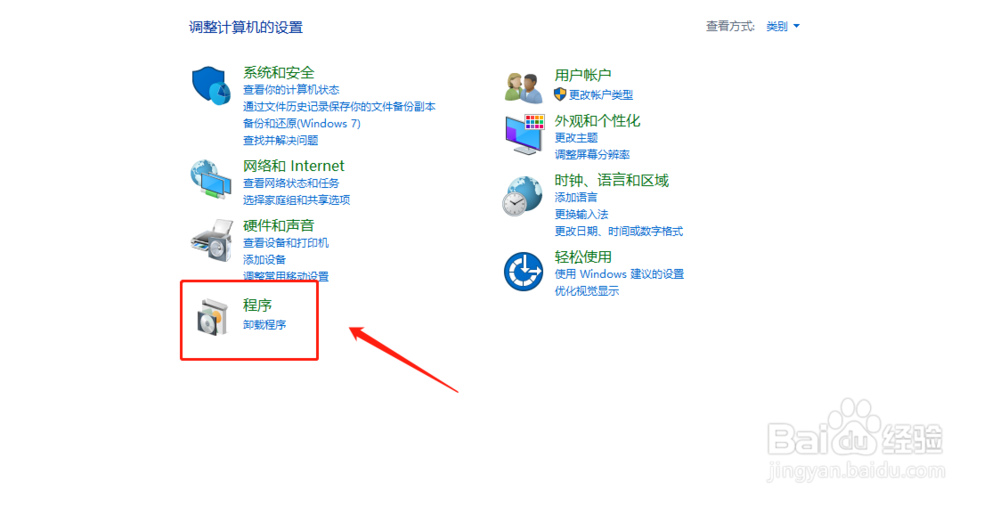Open 备份和还原(Windows 7) link

tap(302, 124)
